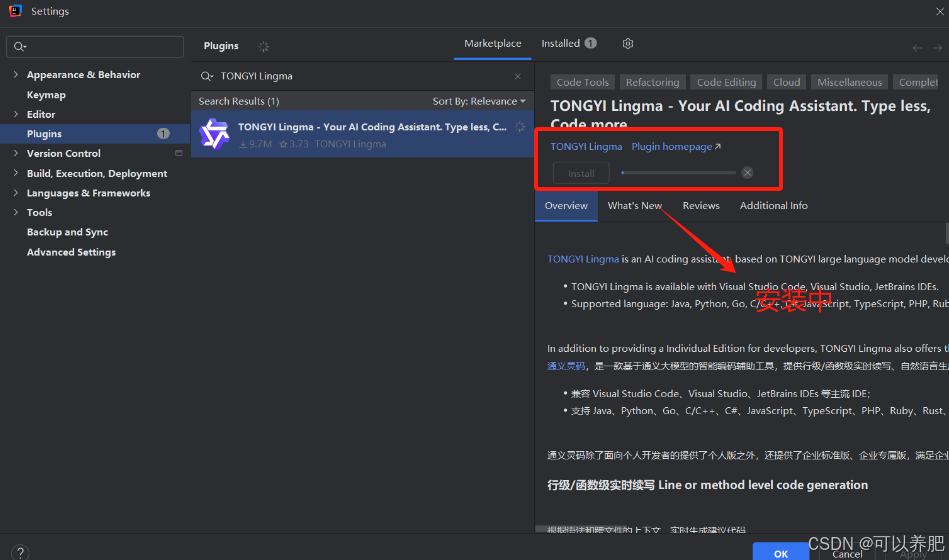Select the Keymap settings item

point(46,94)
